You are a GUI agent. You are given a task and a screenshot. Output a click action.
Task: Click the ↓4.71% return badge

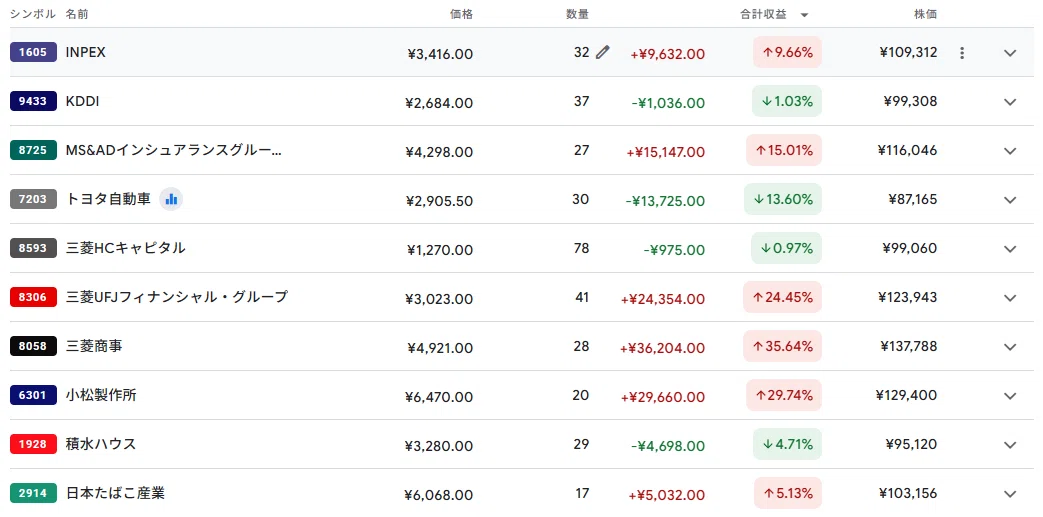tap(788, 444)
